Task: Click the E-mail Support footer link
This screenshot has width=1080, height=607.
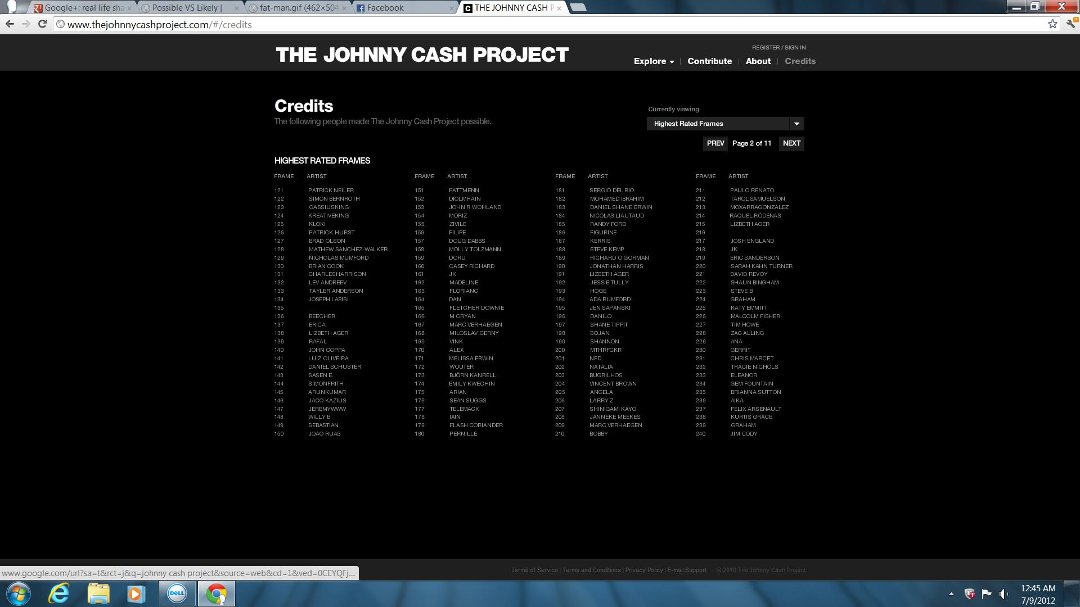Action: 687,570
